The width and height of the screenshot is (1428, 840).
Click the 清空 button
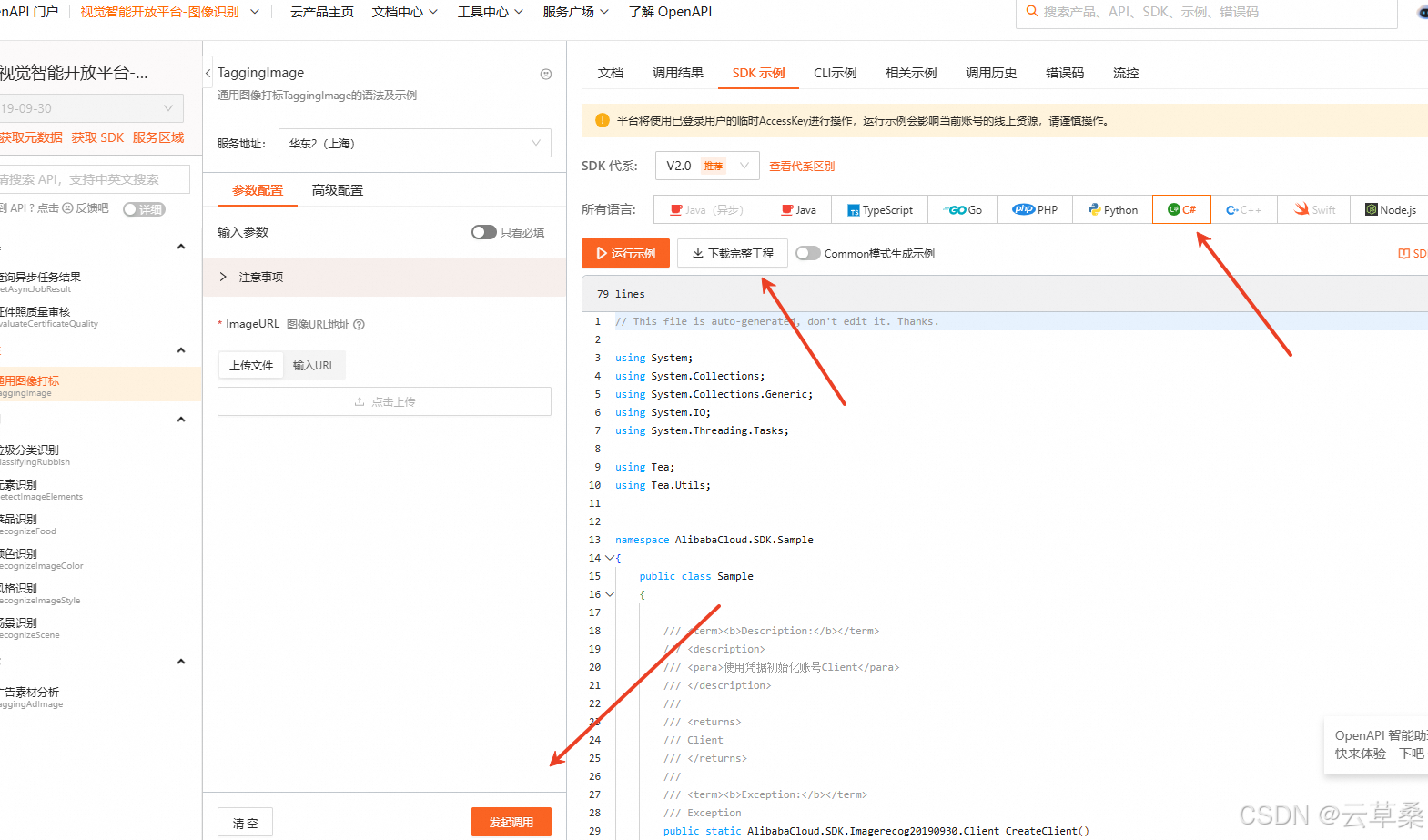click(x=246, y=823)
